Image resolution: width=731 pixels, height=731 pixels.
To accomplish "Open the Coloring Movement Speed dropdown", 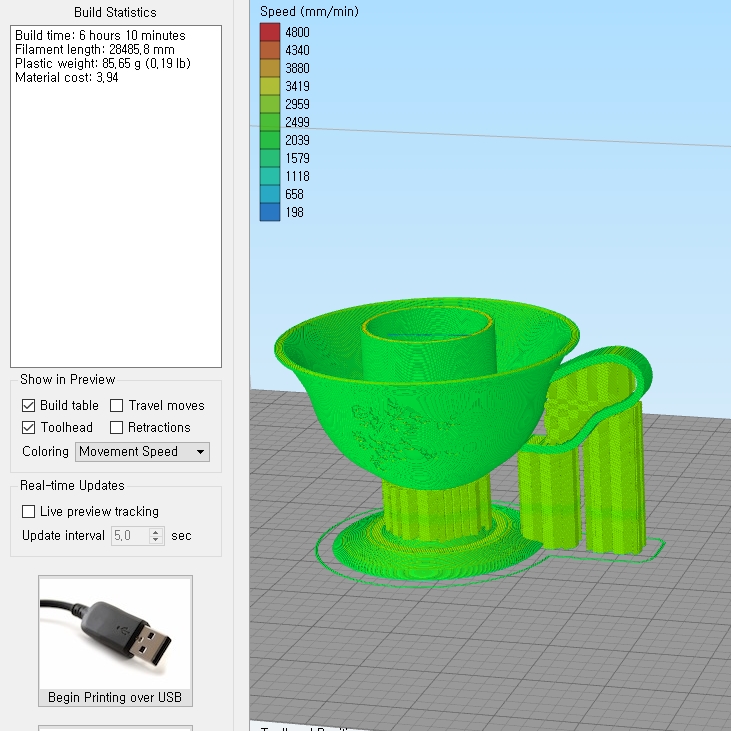I will [142, 452].
